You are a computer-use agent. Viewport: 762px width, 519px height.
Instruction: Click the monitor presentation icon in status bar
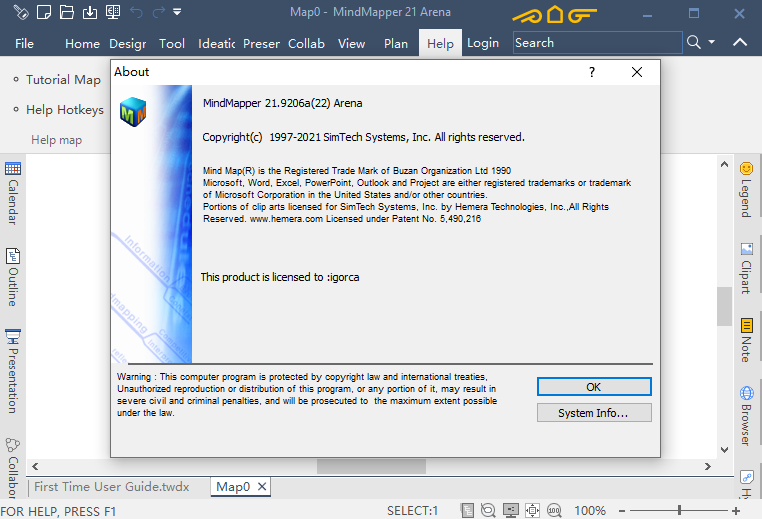click(511, 510)
